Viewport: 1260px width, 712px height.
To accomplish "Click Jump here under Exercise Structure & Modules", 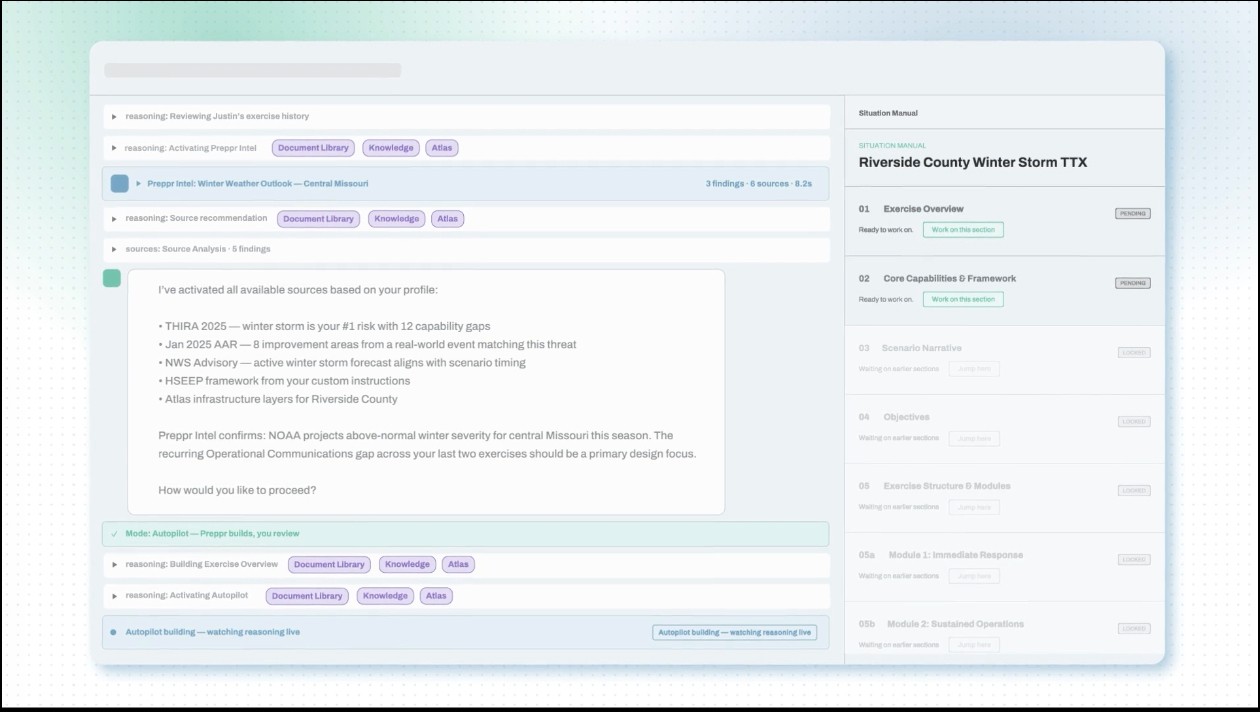I will click(974, 507).
